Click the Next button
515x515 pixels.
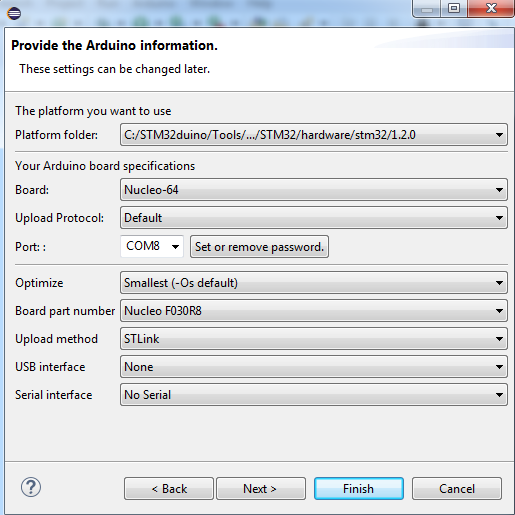point(261,489)
